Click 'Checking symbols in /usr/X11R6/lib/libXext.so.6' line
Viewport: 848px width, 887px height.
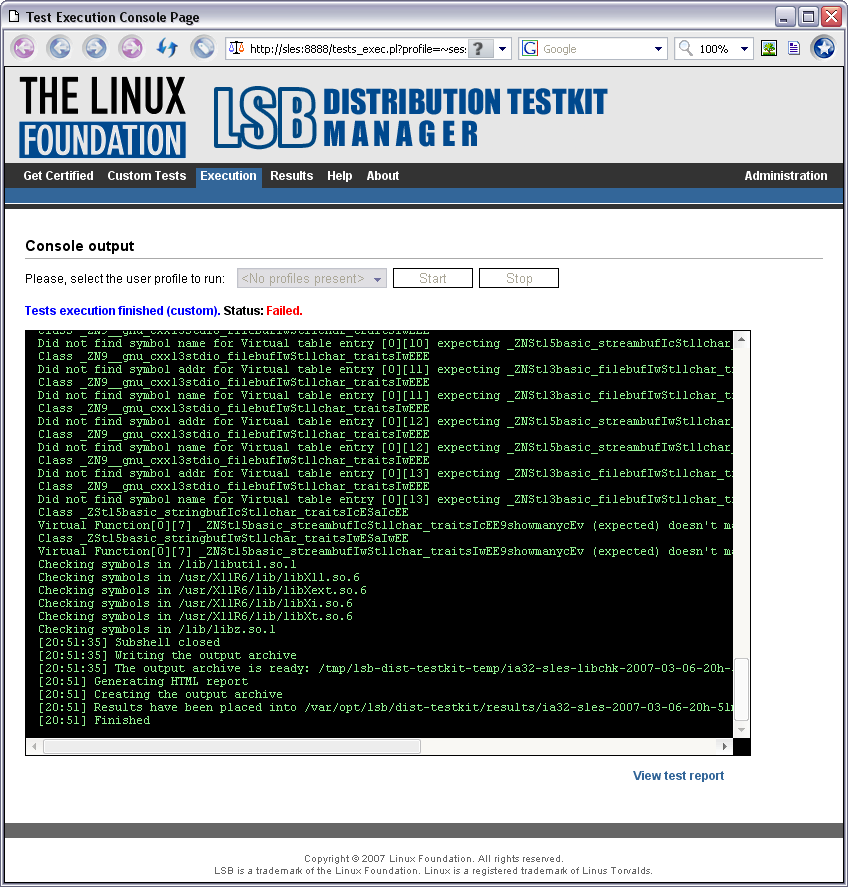[202, 590]
